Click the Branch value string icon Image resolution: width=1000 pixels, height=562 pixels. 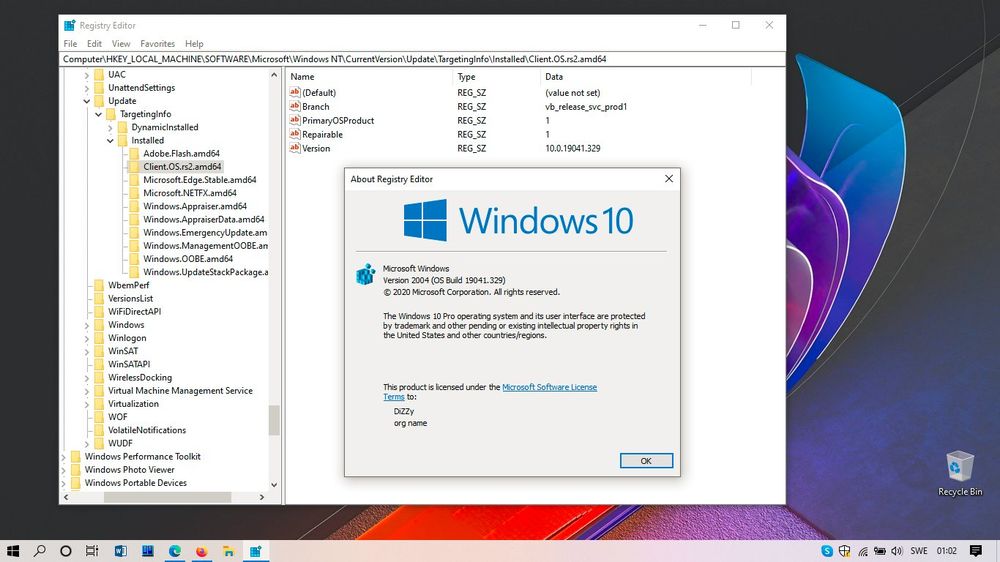point(295,106)
